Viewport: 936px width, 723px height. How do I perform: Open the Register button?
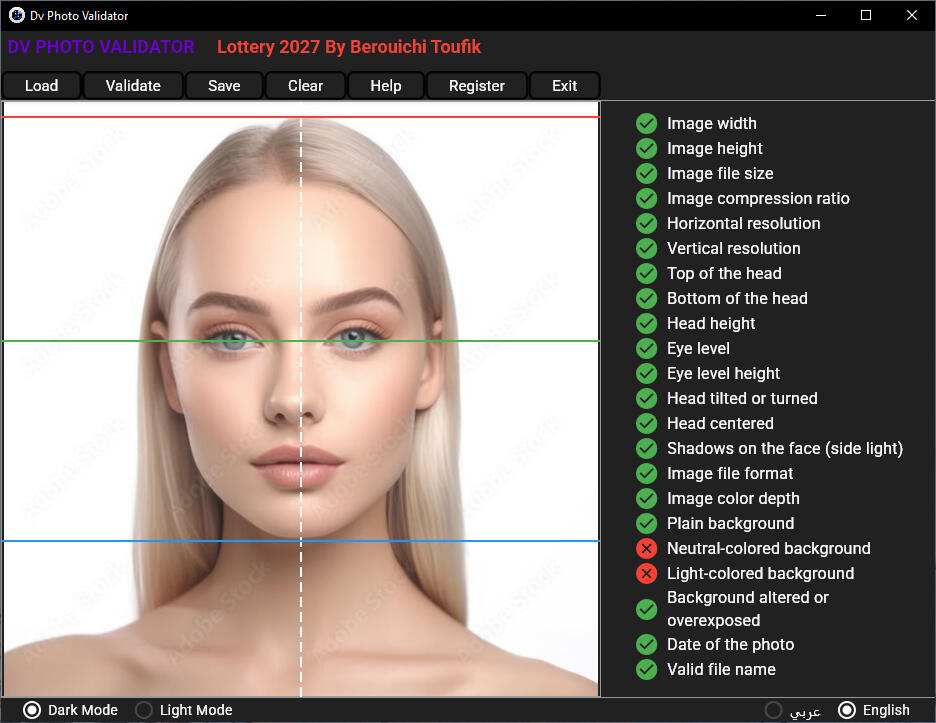click(x=476, y=86)
